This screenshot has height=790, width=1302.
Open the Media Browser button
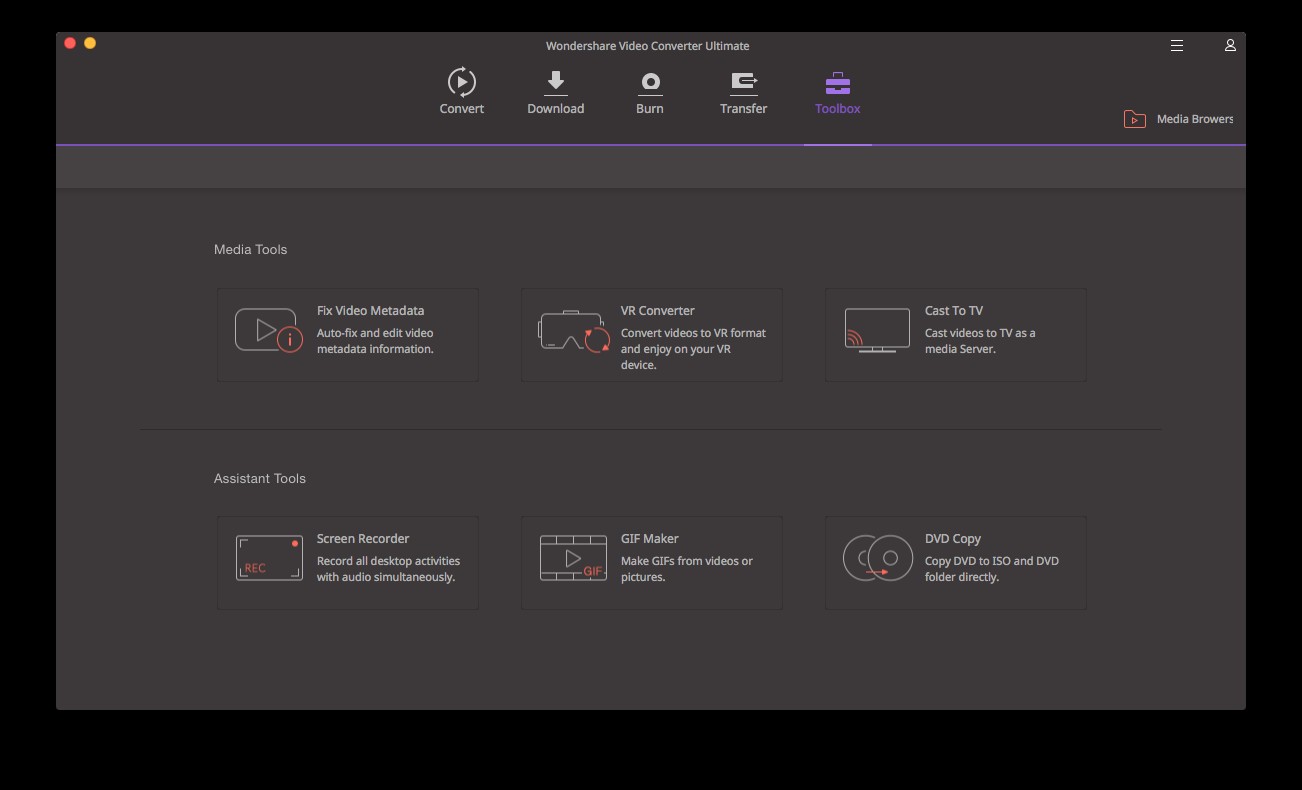point(1179,119)
